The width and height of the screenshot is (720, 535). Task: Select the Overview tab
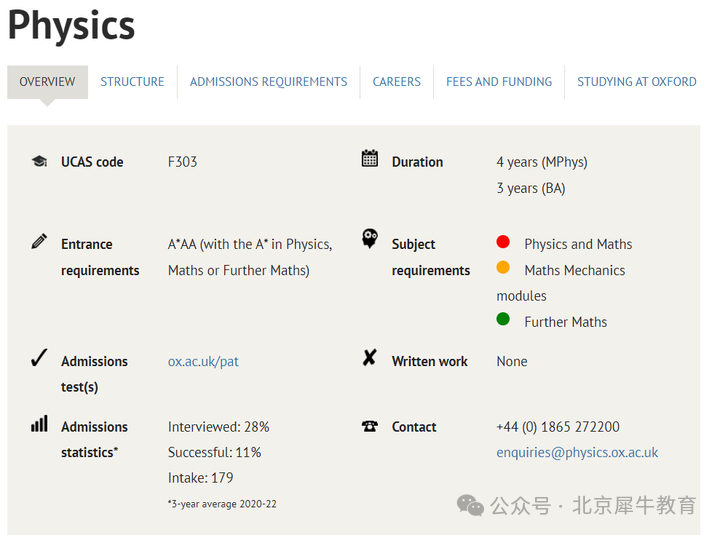coord(47,82)
